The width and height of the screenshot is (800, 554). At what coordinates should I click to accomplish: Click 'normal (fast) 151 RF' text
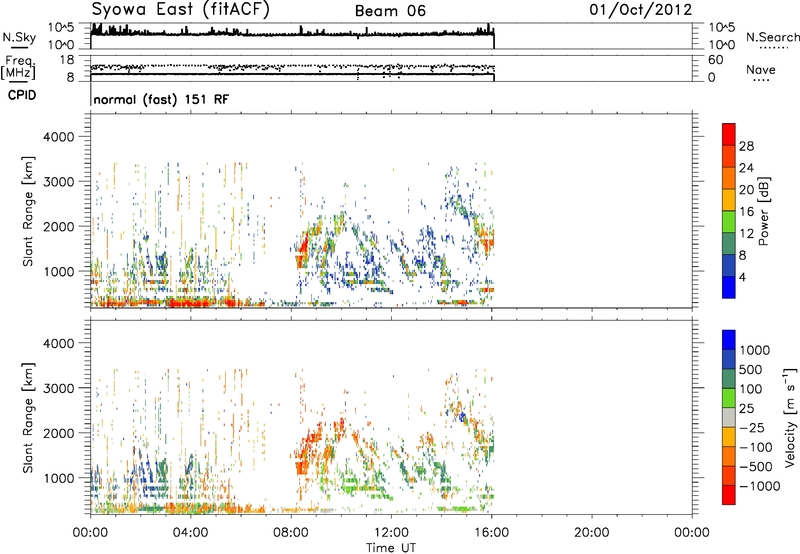pyautogui.click(x=161, y=99)
